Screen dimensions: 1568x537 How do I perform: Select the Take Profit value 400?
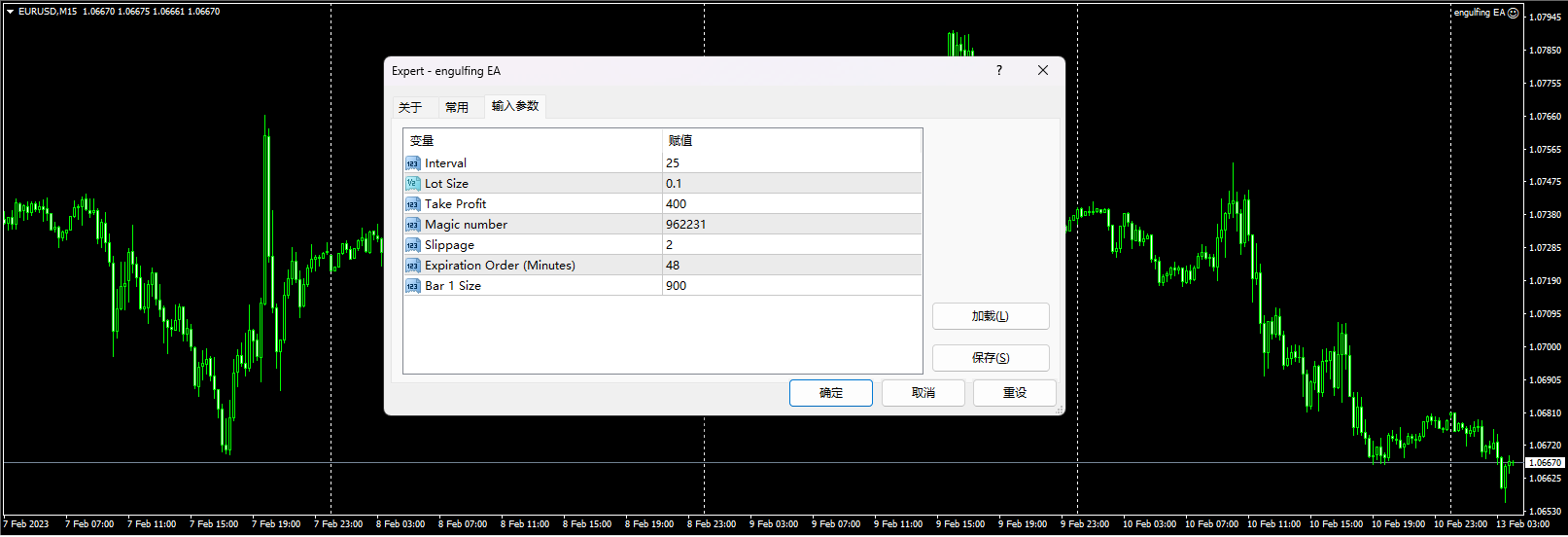pyautogui.click(x=677, y=204)
